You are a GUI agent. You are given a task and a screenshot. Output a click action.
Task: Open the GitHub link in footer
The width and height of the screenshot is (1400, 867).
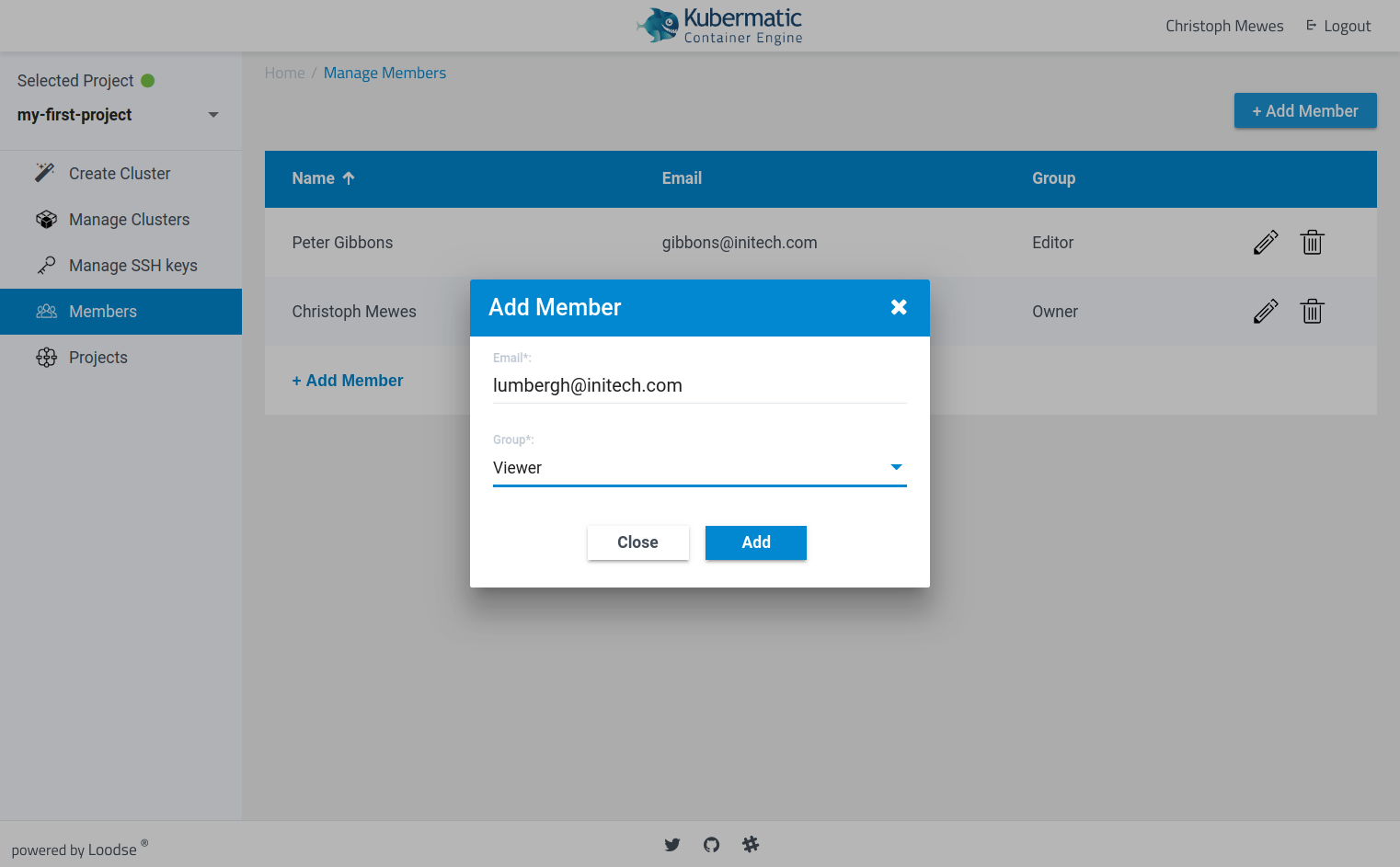tap(711, 844)
